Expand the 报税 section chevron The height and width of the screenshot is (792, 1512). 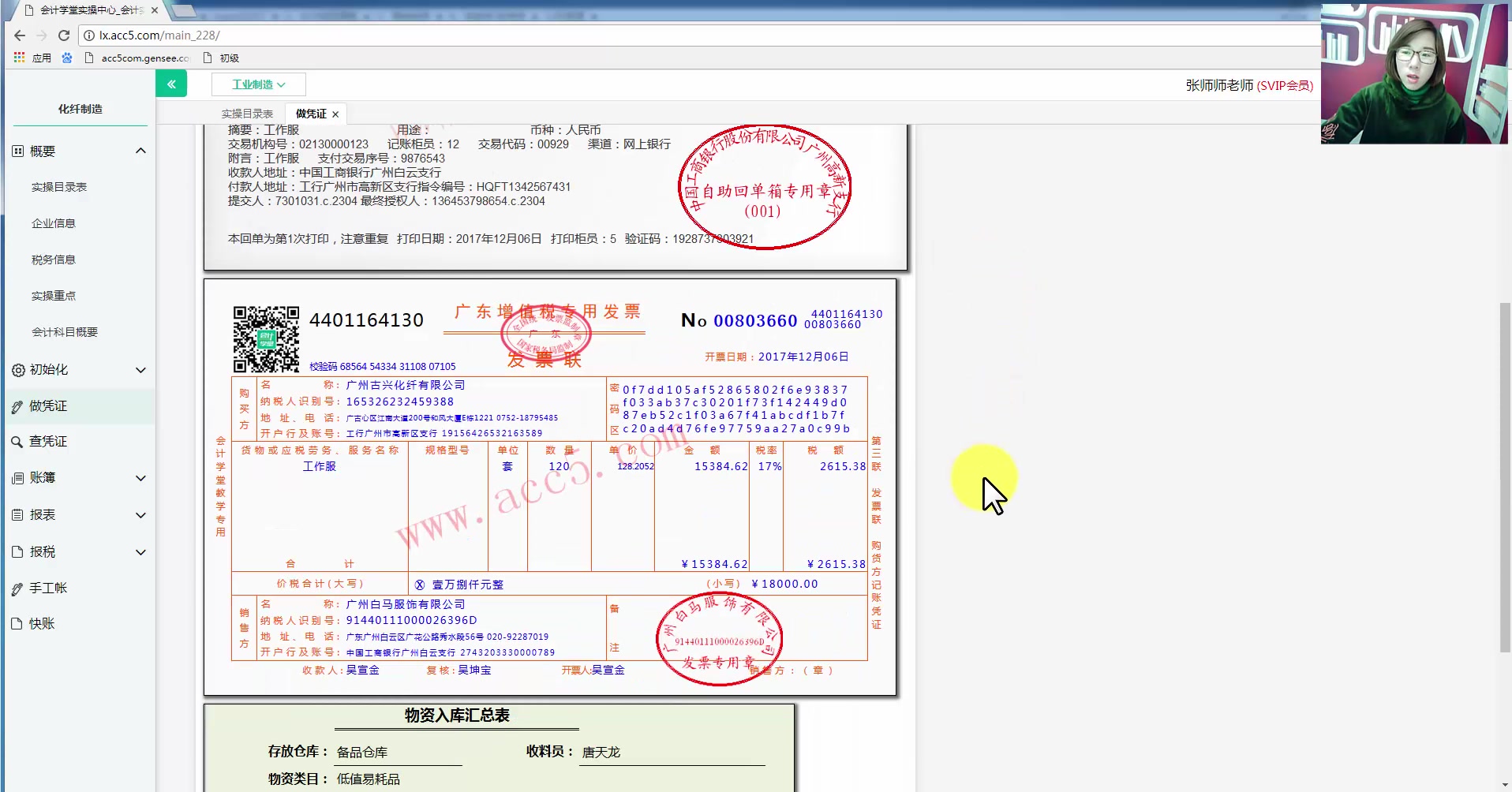pos(140,552)
